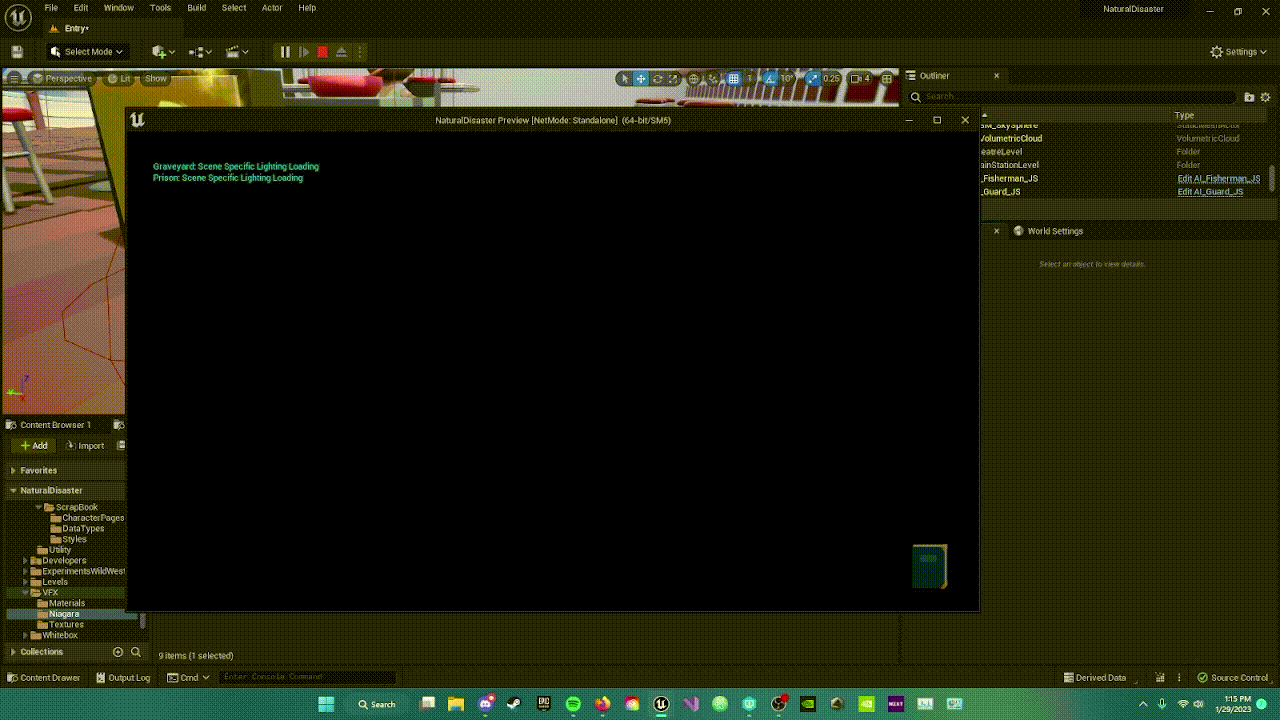Open the editor Settings dropdown
The image size is (1280, 720).
[1239, 52]
